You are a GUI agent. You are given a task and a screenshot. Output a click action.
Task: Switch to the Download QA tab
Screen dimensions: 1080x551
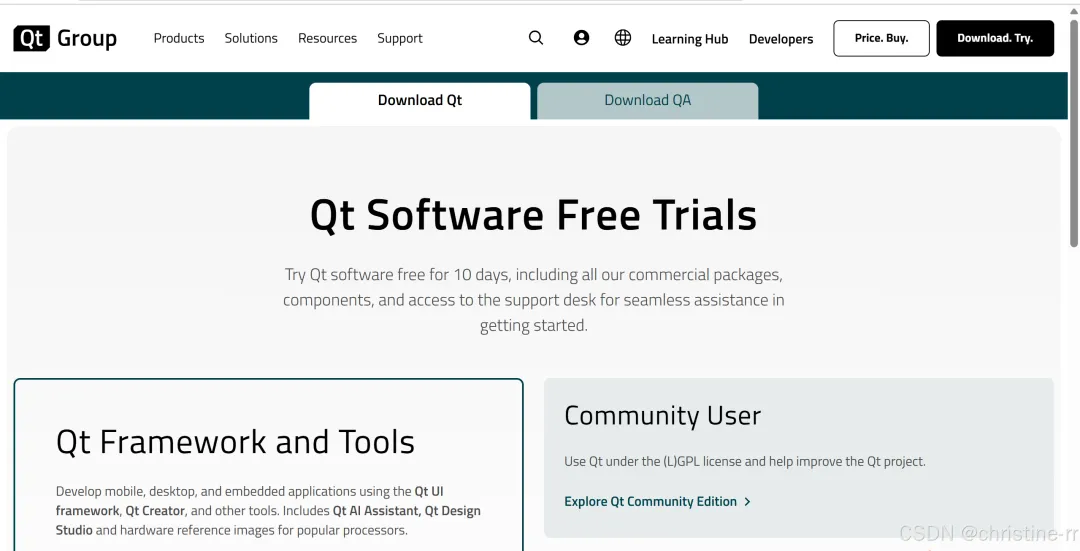pyautogui.click(x=647, y=101)
